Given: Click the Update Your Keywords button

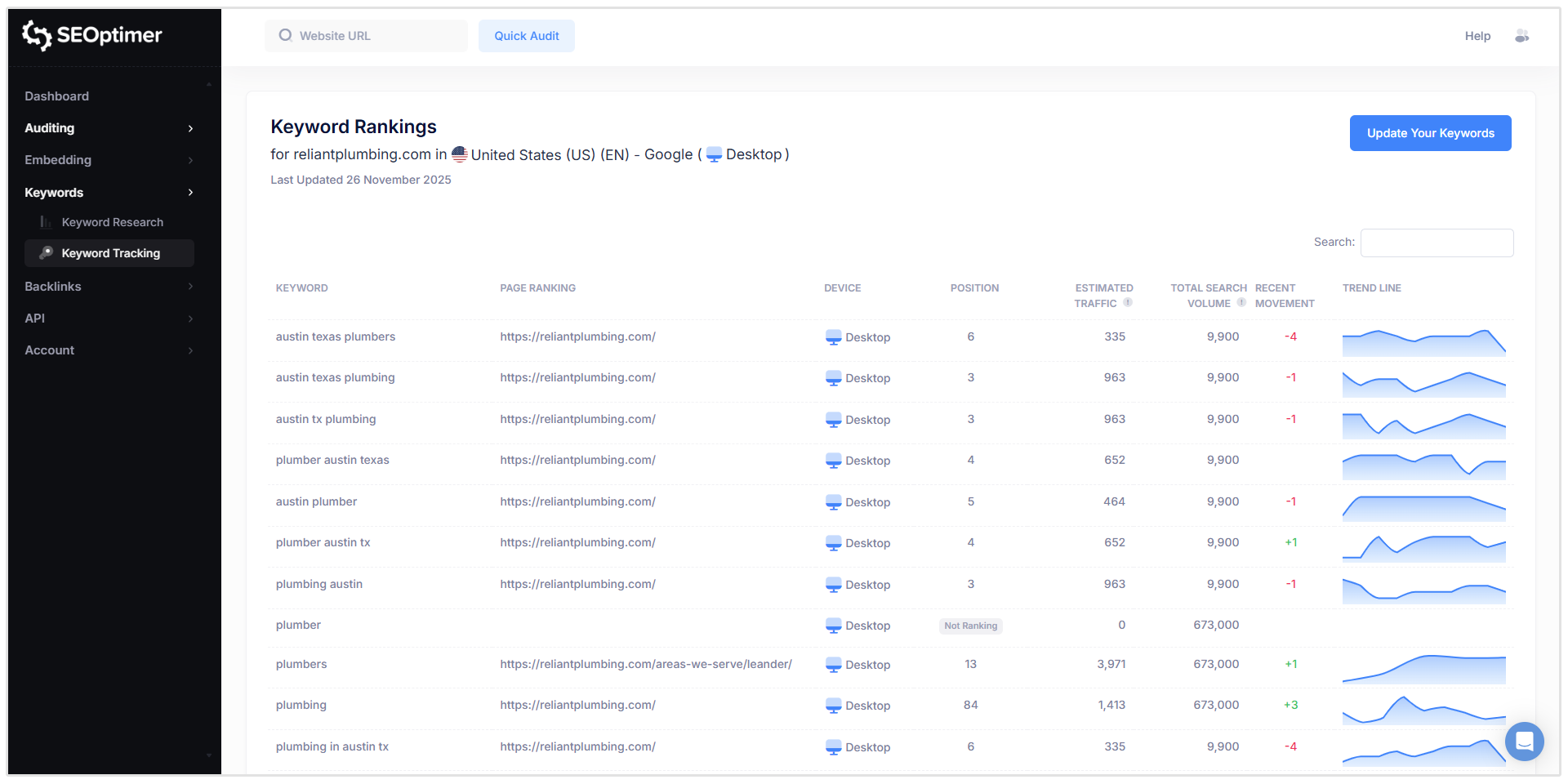Looking at the screenshot, I should 1430,133.
